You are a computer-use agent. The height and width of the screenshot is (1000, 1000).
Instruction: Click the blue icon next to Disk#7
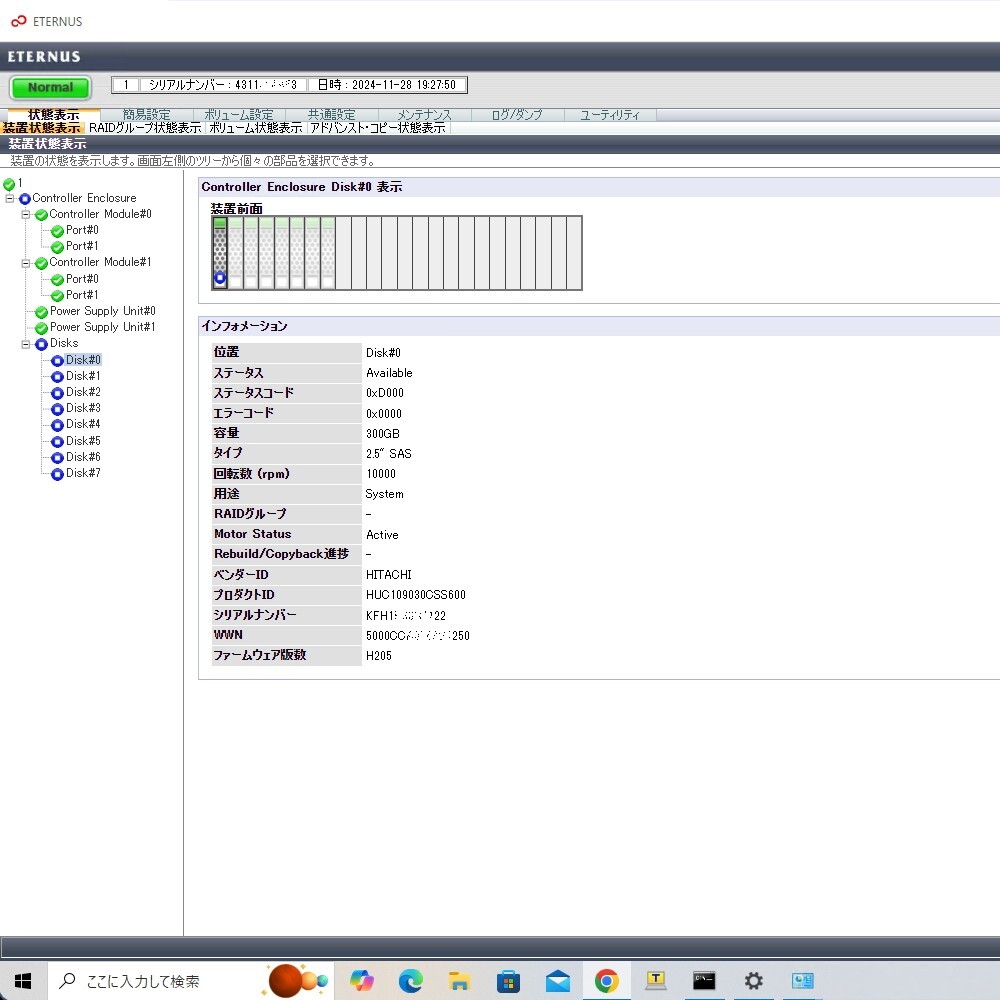(57, 474)
